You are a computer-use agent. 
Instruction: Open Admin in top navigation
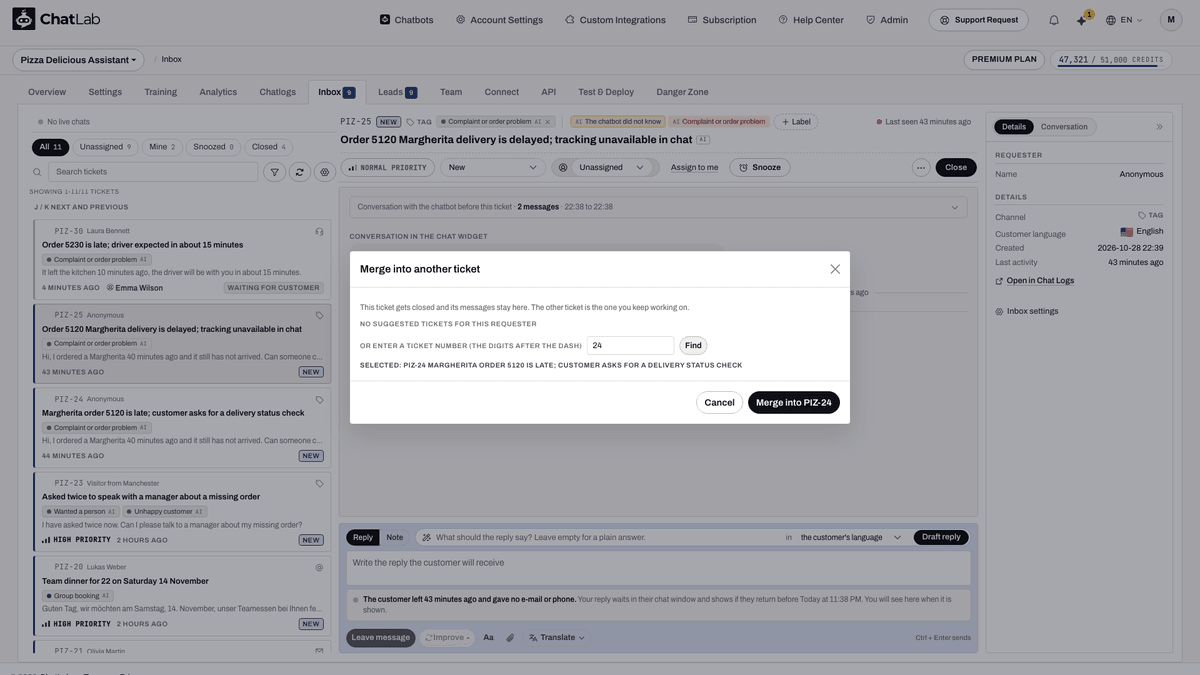pos(887,20)
